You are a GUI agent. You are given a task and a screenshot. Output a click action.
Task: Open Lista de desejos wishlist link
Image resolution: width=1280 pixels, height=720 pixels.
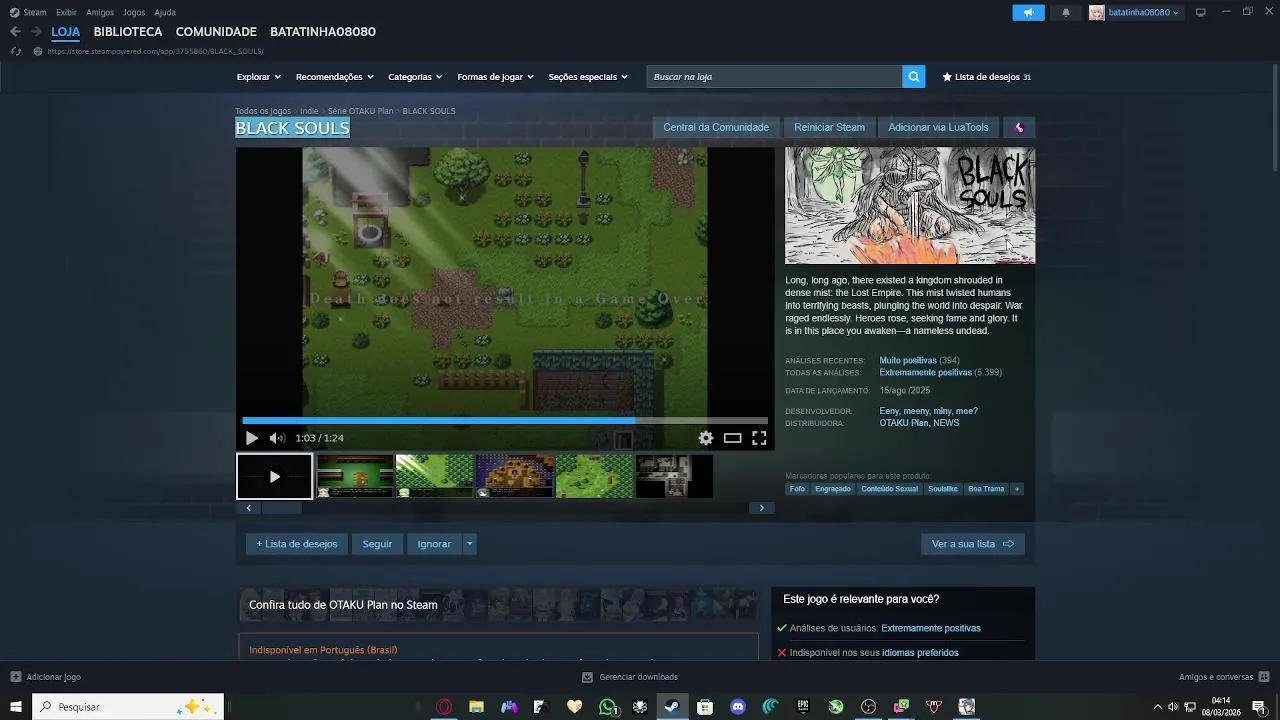pos(986,77)
